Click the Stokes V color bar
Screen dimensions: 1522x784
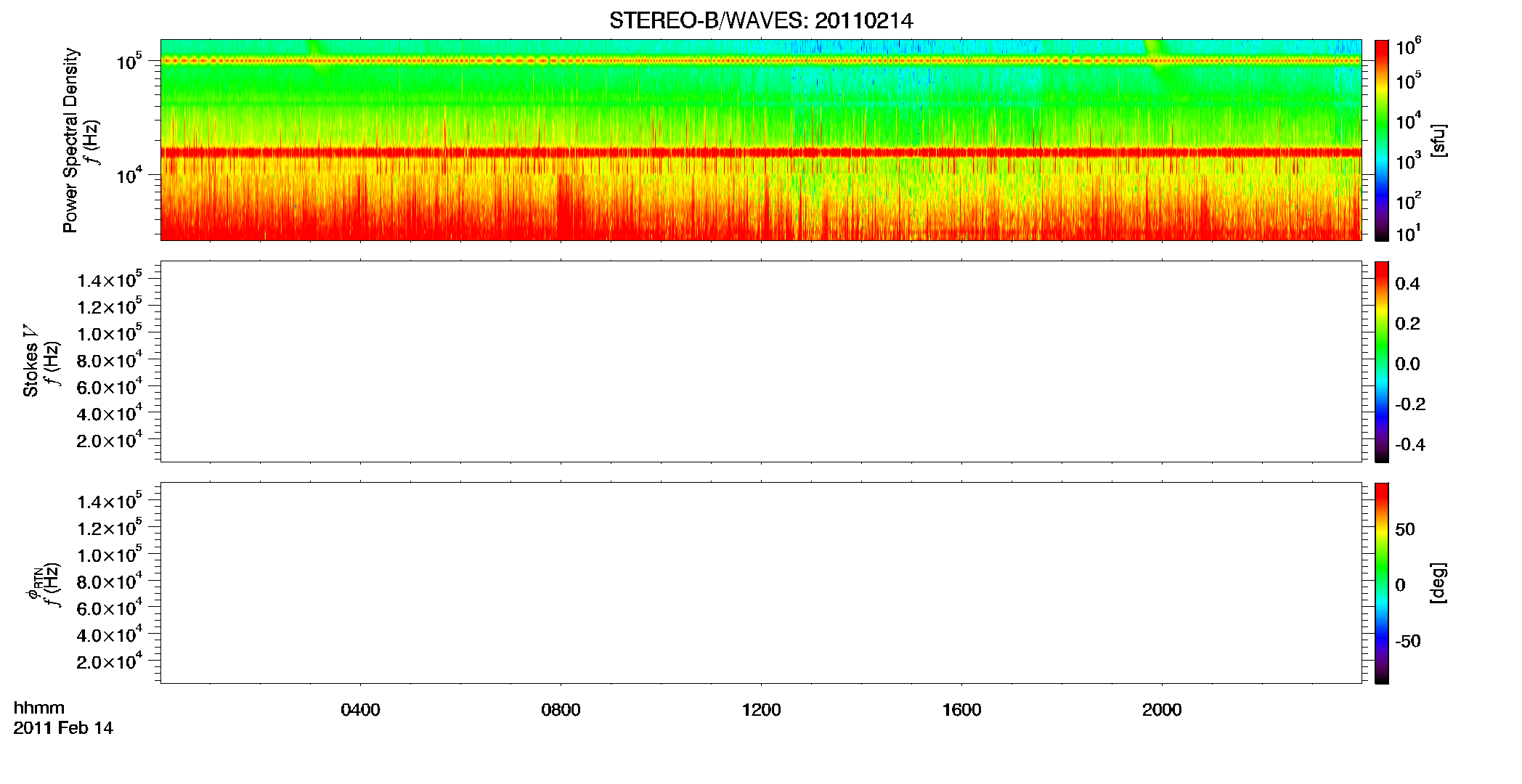pos(1381,362)
